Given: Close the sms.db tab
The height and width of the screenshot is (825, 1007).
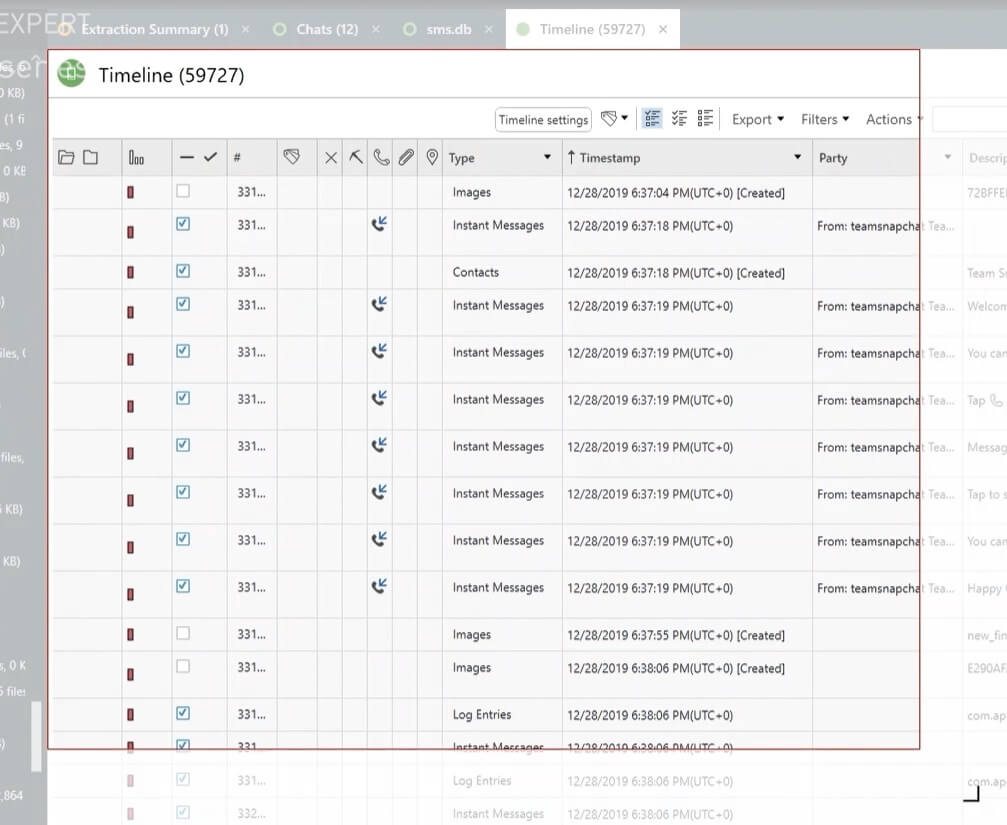Looking at the screenshot, I should (489, 30).
